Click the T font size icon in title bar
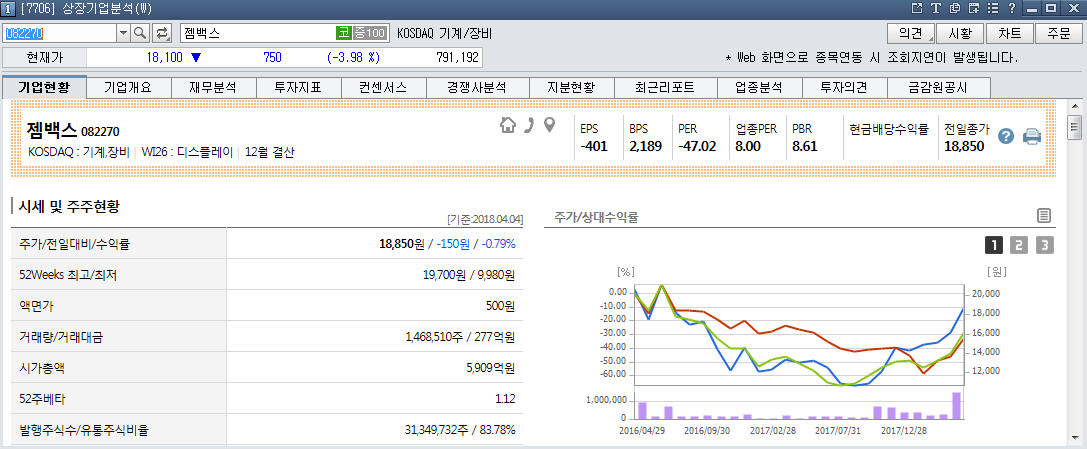This screenshot has width=1087, height=449. pyautogui.click(x=936, y=8)
